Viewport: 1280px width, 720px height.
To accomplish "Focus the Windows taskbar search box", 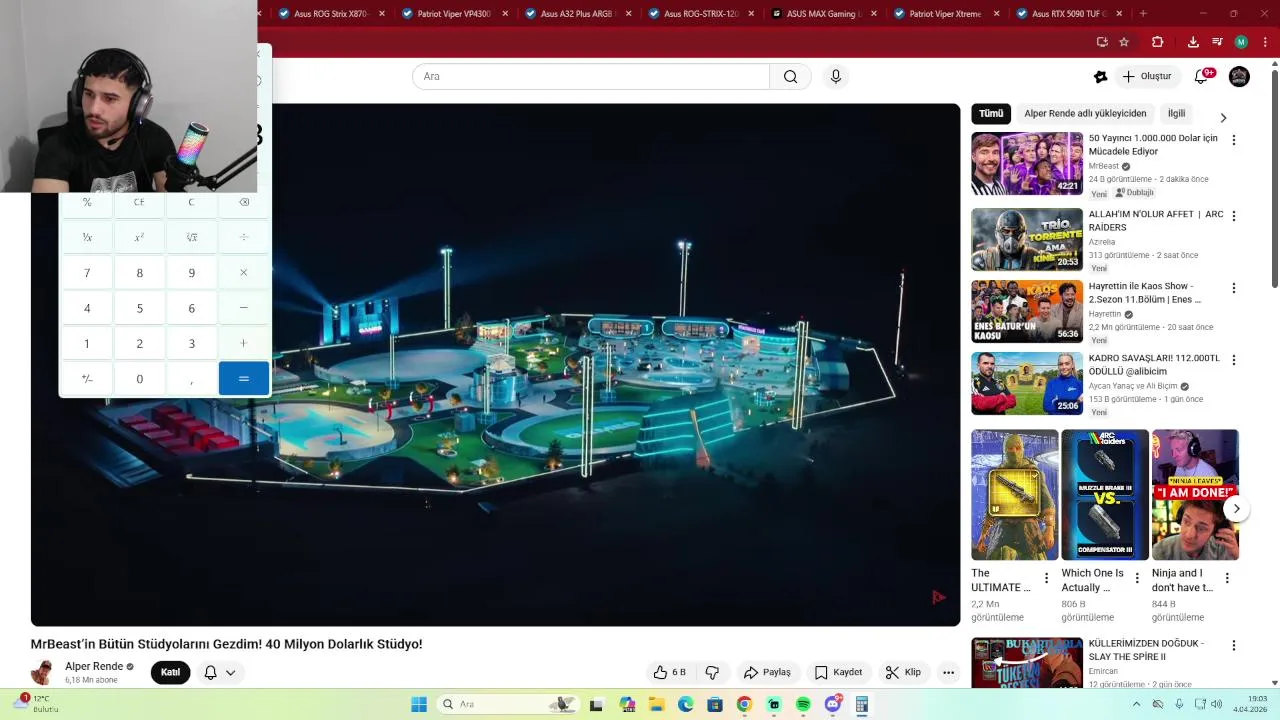I will (509, 704).
